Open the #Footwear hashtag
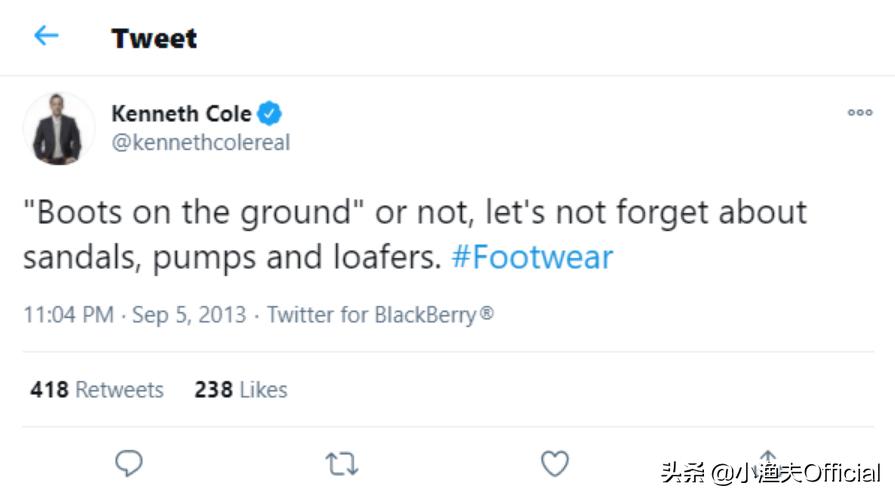 [531, 258]
